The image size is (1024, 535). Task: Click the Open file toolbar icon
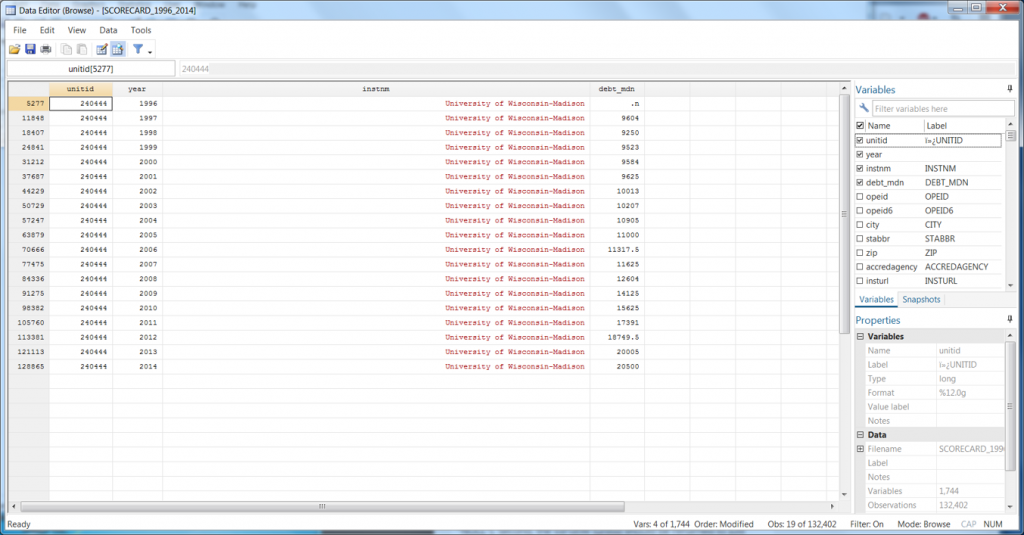click(14, 49)
